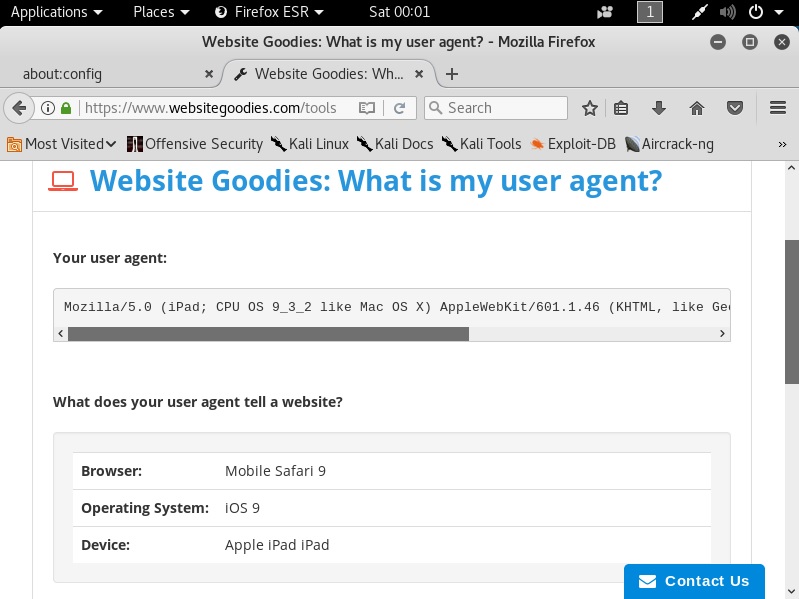Click the green padlock security icon
This screenshot has height=599, width=799.
[x=66, y=108]
